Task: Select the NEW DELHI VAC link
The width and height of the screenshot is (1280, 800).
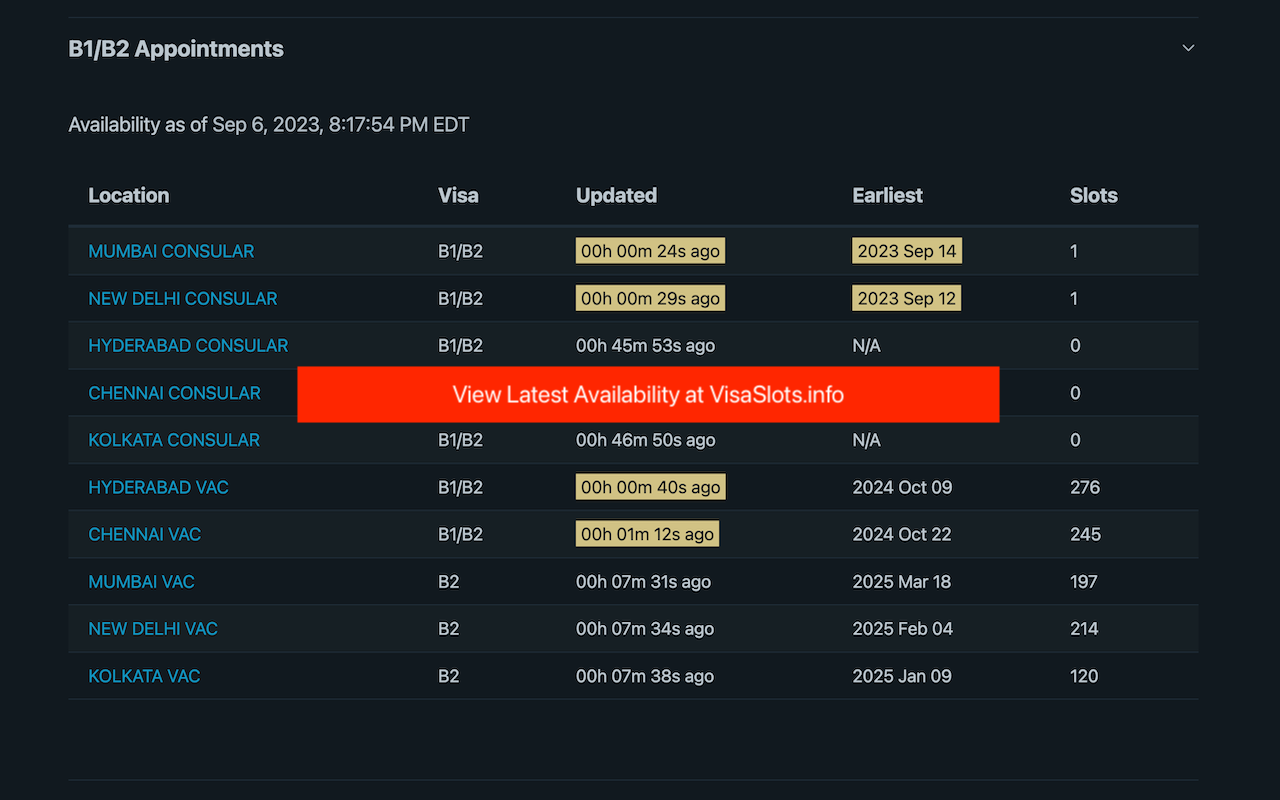Action: point(153,628)
